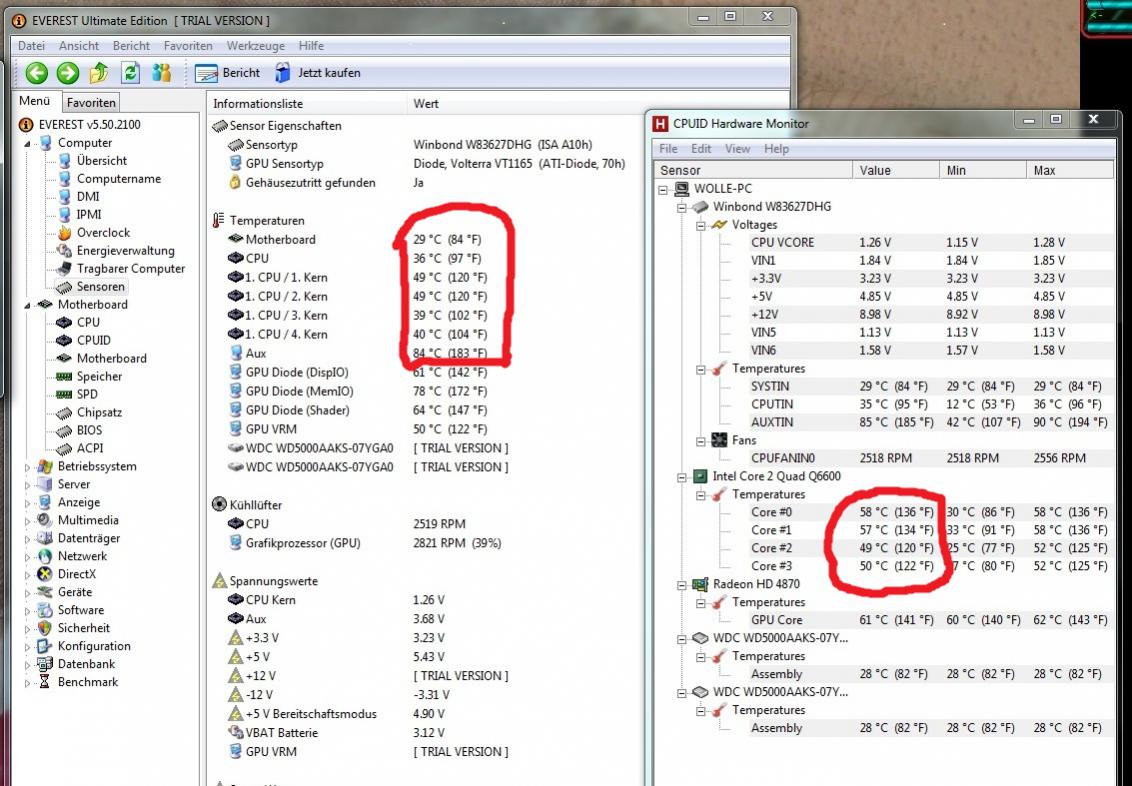Open the Hilfe menu
Viewport: 1132px width, 786px height.
click(x=311, y=45)
